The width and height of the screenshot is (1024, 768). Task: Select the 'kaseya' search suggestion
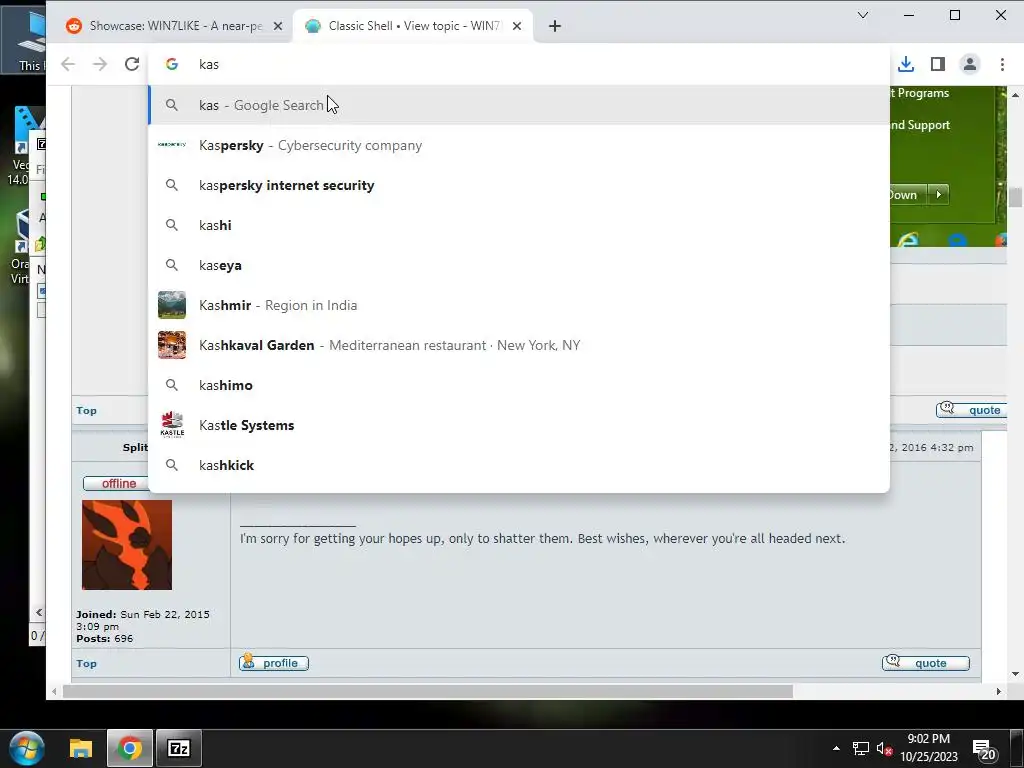point(519,265)
